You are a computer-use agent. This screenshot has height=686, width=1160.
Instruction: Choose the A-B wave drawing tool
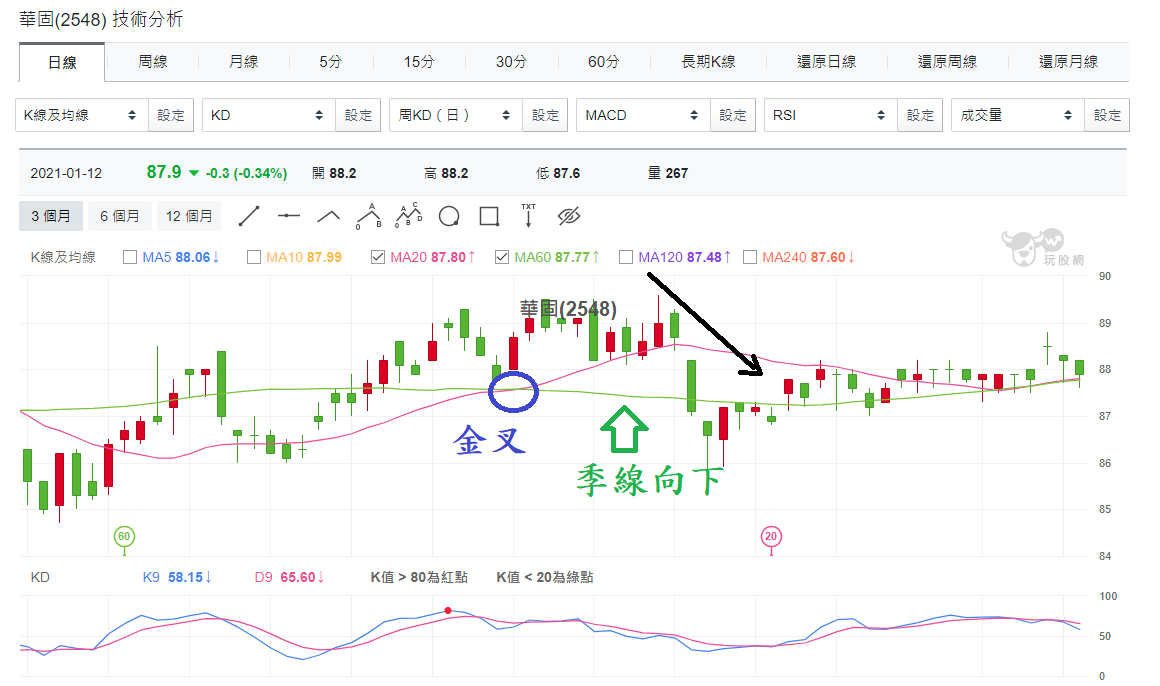coord(368,216)
